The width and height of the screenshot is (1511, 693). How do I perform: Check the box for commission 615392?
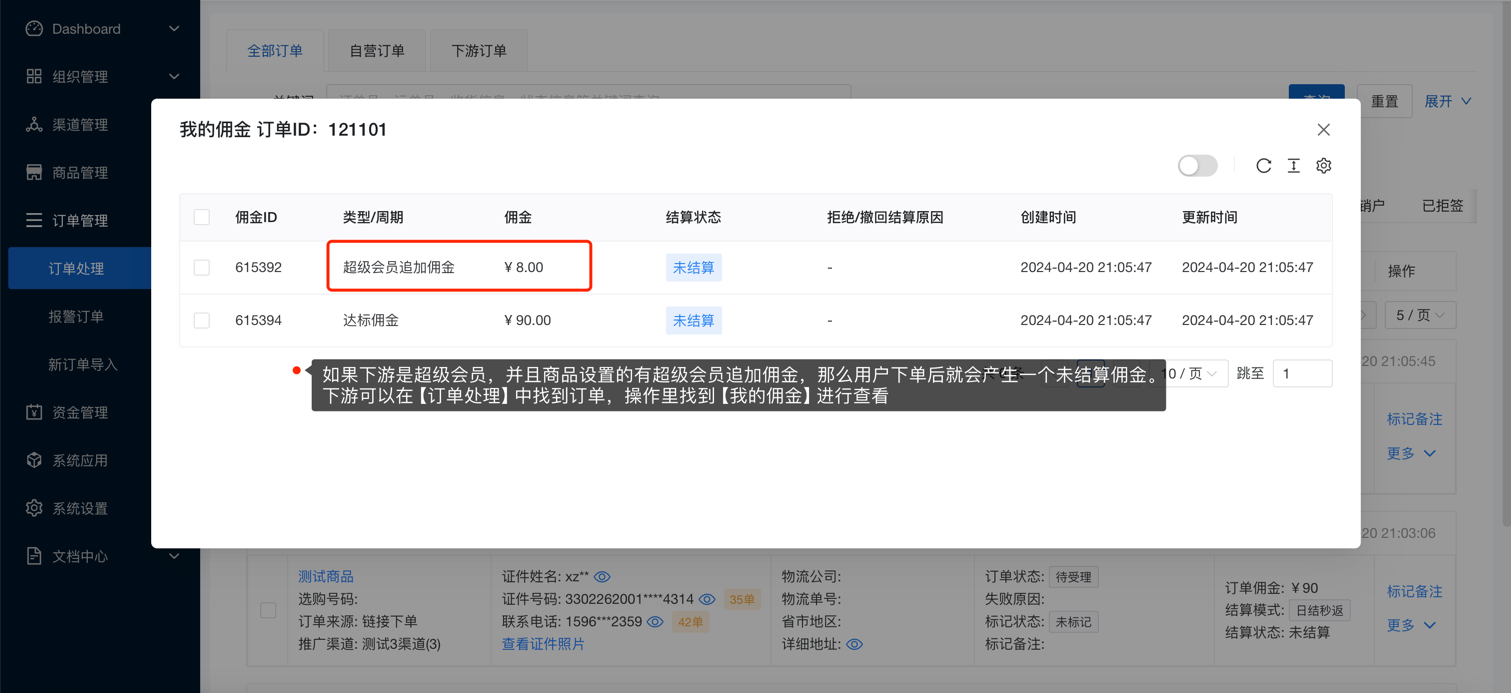point(202,268)
